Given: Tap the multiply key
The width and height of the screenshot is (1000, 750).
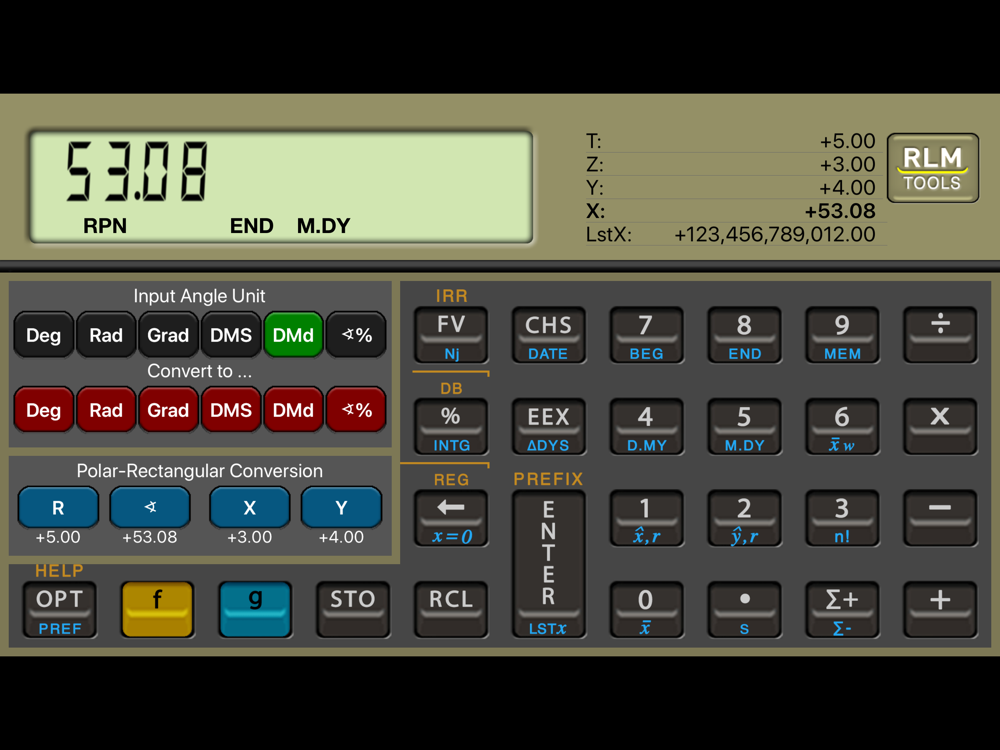Looking at the screenshot, I should (x=940, y=427).
